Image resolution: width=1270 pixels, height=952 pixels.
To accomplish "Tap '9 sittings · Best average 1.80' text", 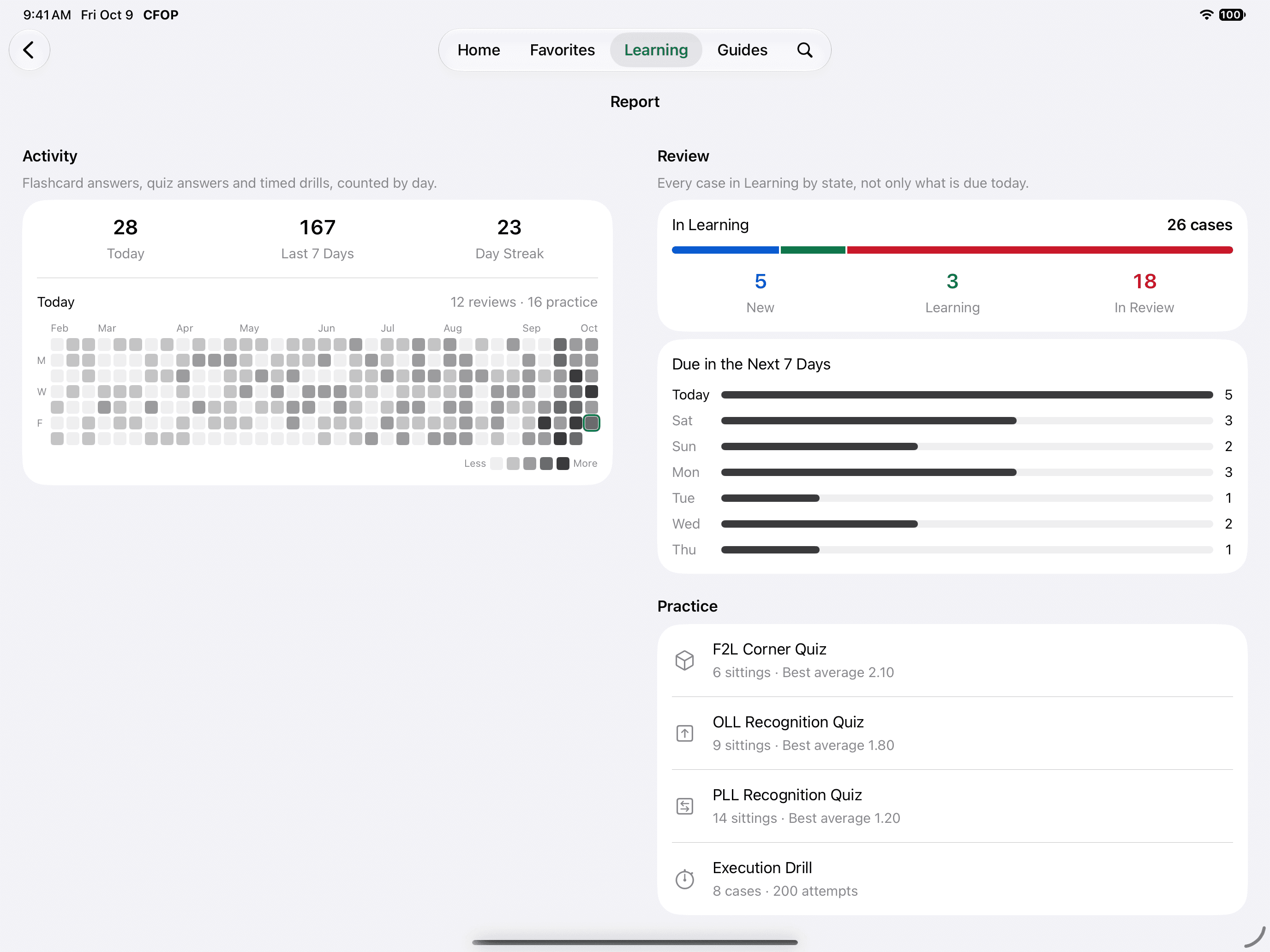I will tap(803, 745).
